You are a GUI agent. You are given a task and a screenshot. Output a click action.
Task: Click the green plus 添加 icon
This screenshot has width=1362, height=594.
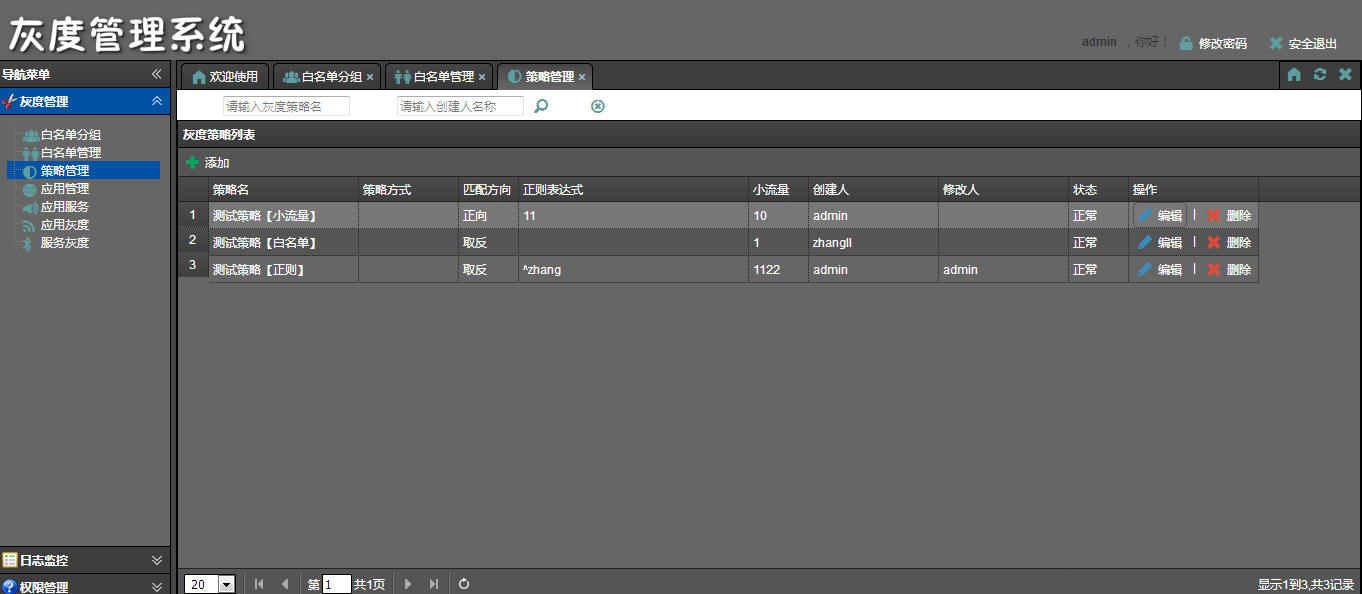[x=193, y=162]
